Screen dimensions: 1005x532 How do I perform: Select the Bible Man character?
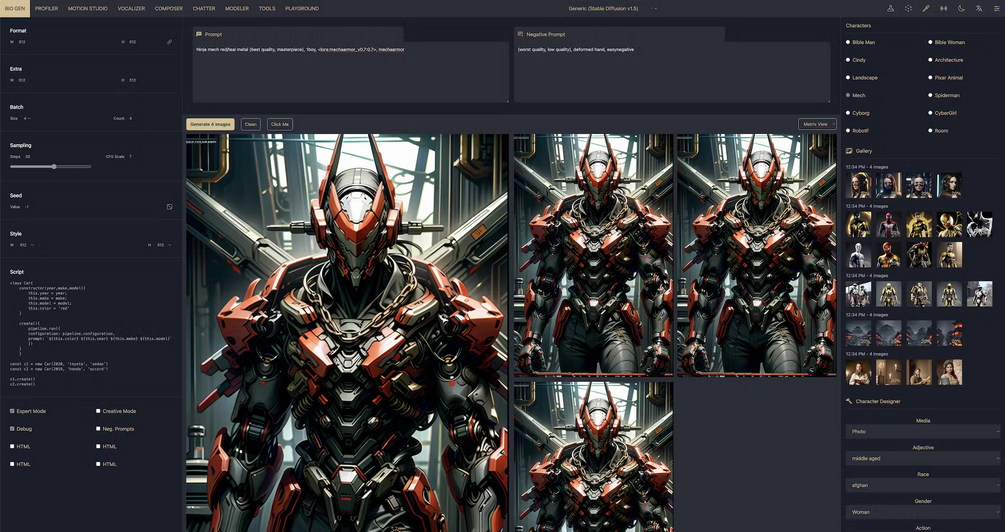pyautogui.click(x=860, y=42)
